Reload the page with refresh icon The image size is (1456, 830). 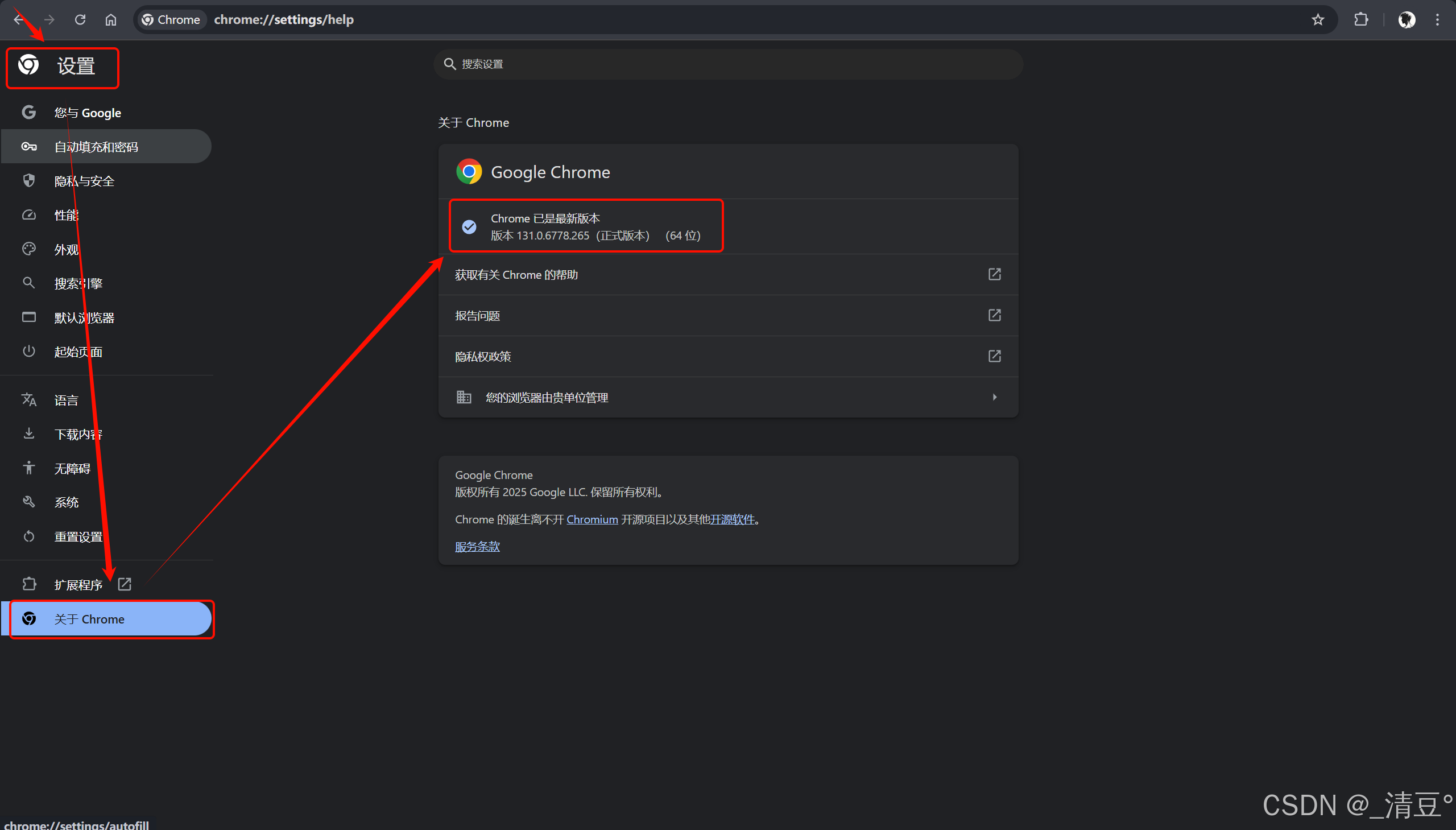coord(80,19)
